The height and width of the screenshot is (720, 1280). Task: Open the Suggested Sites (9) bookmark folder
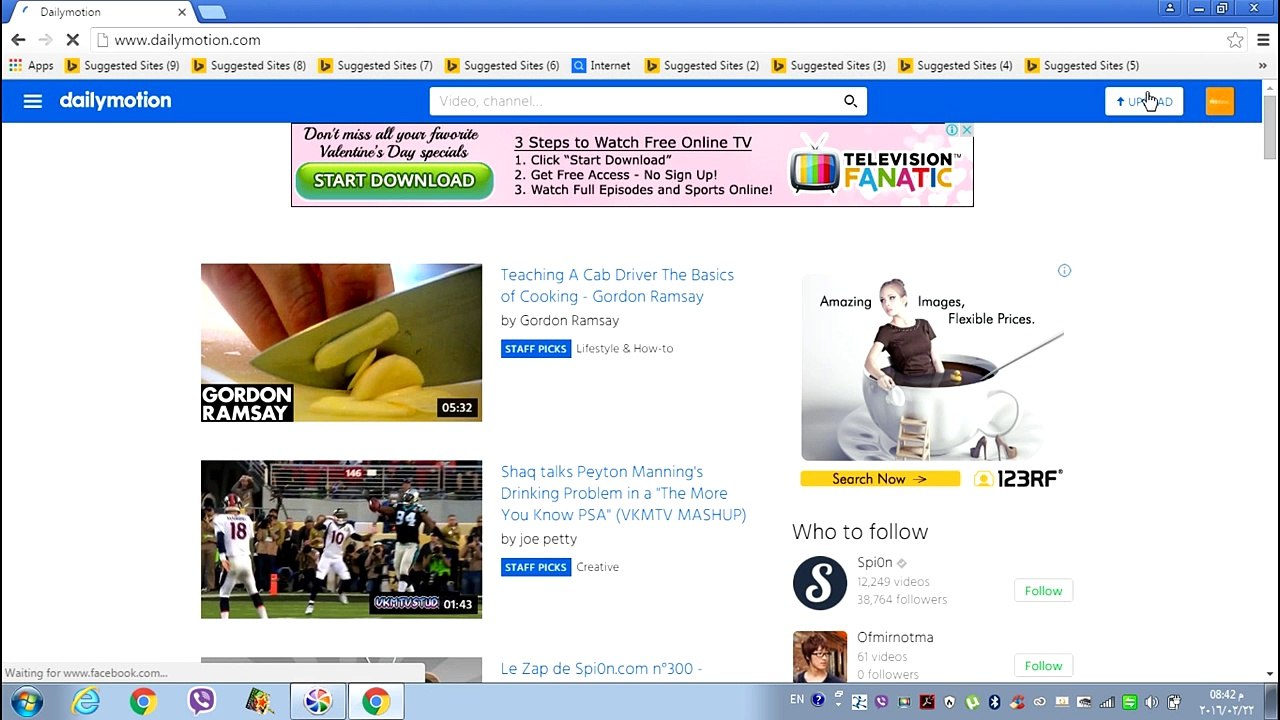[x=122, y=65]
